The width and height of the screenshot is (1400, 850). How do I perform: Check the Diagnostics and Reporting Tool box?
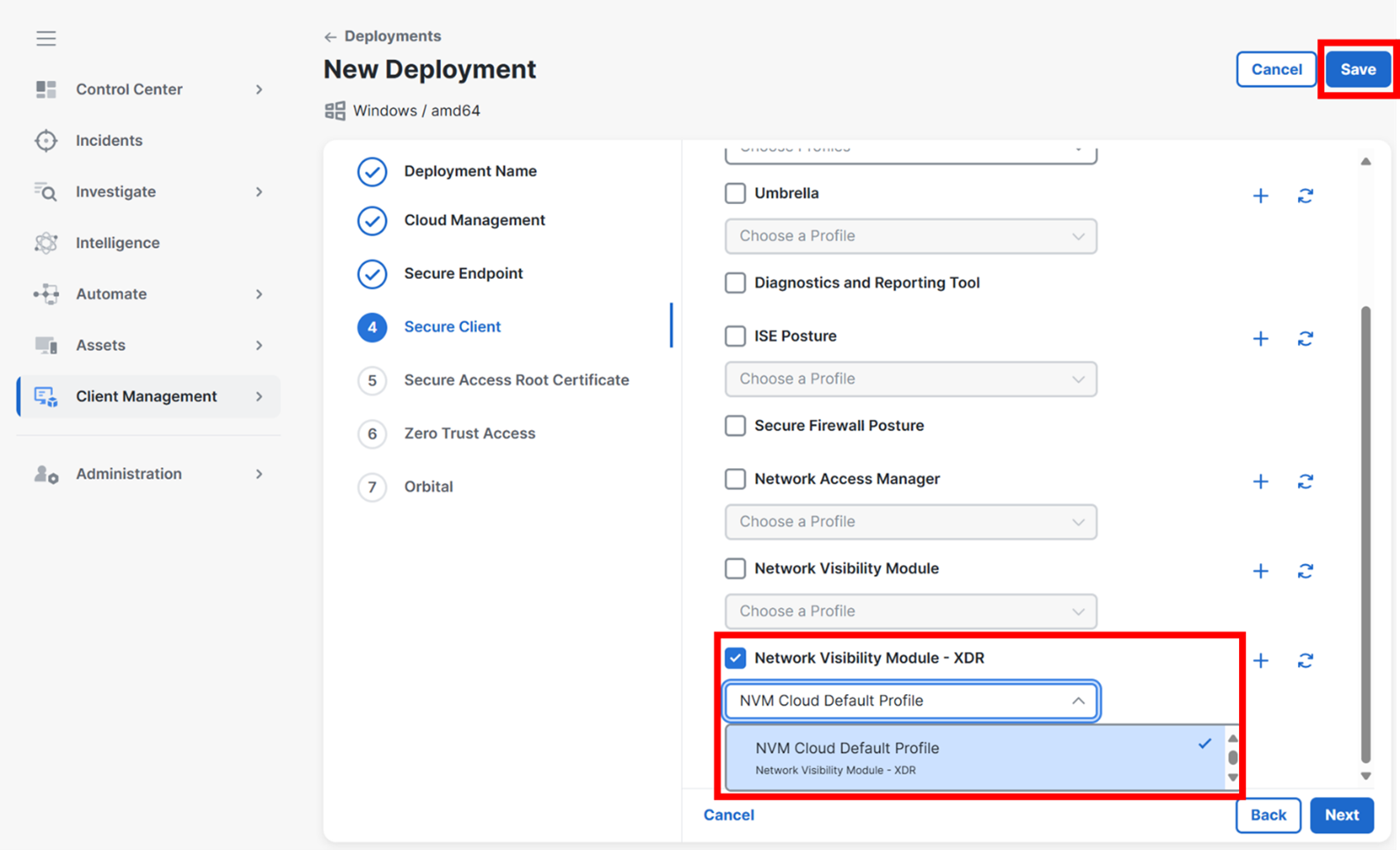click(735, 282)
